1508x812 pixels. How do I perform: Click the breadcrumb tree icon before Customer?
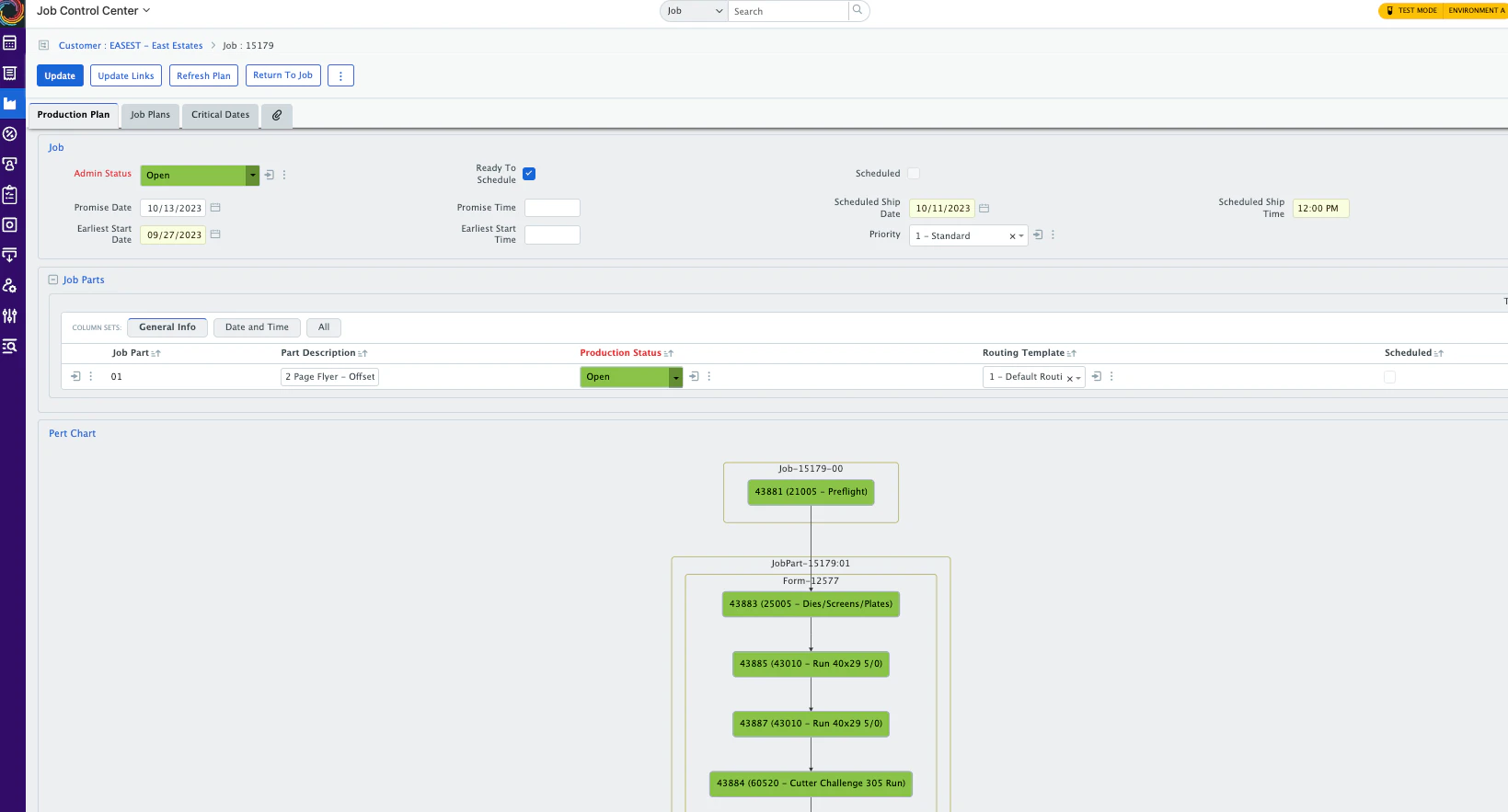[x=43, y=45]
